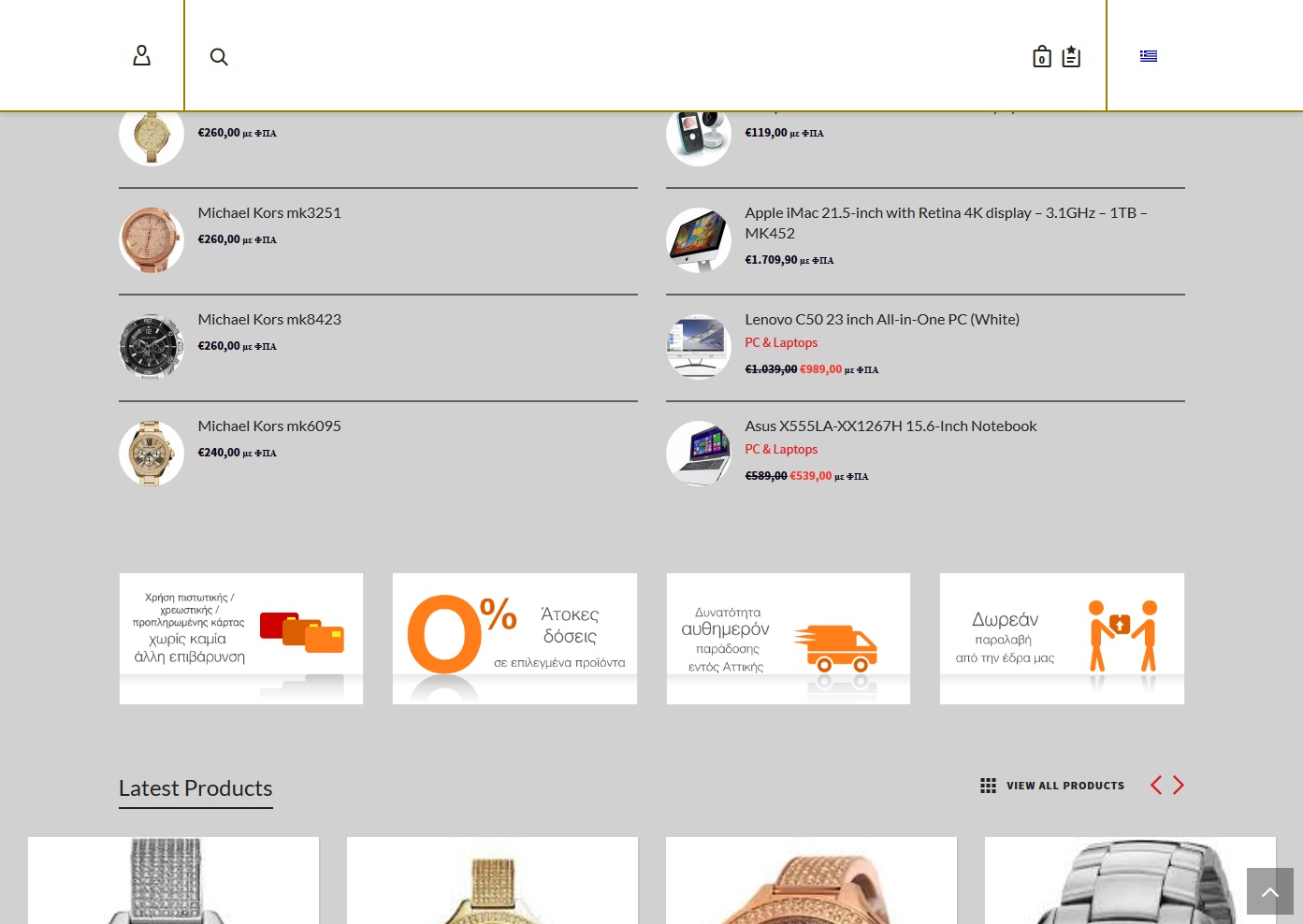Click the credit card payment banner
The height and width of the screenshot is (924, 1303).
point(241,639)
